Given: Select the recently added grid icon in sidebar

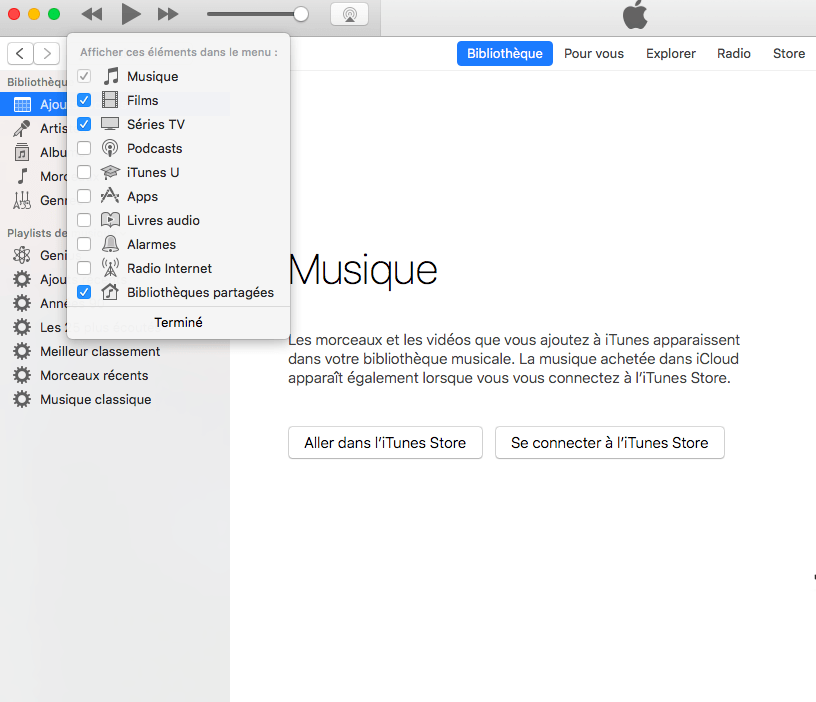Looking at the screenshot, I should (22, 104).
